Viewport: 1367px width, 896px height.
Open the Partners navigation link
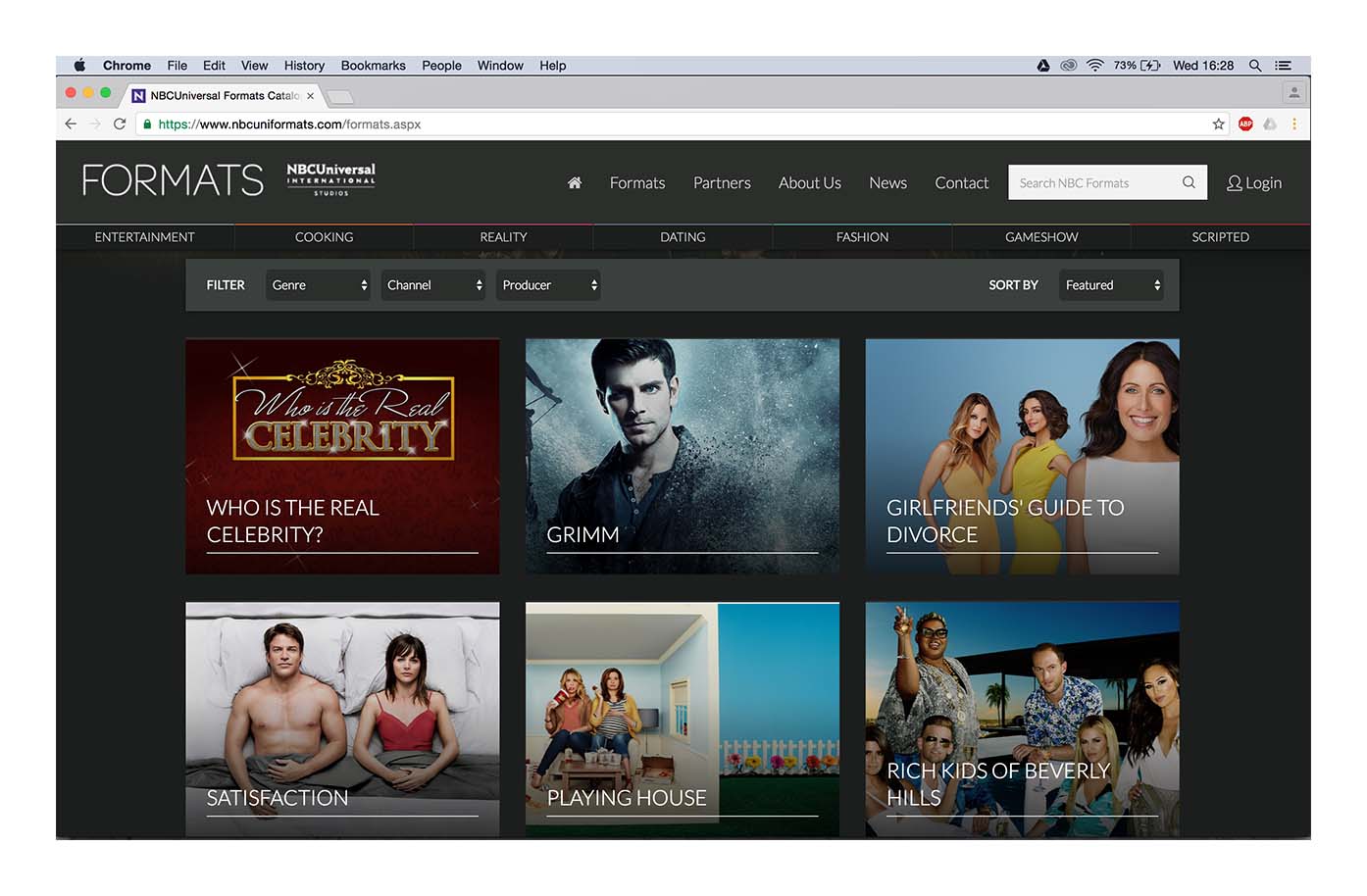(x=722, y=183)
